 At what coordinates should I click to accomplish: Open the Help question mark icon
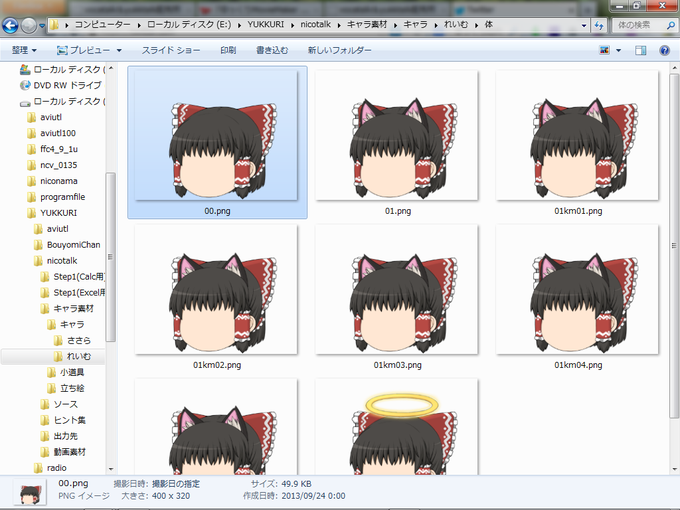tap(664, 50)
